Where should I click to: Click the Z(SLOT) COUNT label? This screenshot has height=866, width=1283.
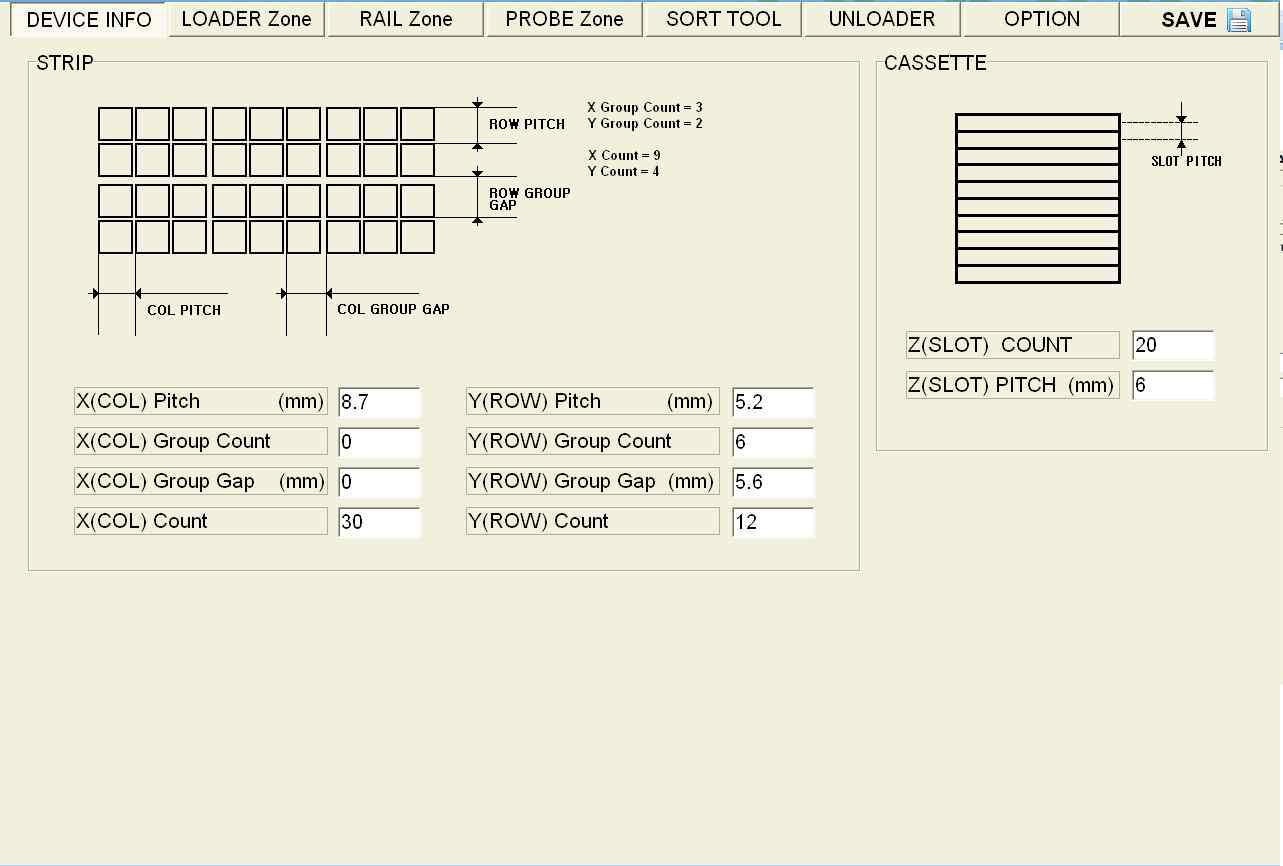tap(1012, 345)
